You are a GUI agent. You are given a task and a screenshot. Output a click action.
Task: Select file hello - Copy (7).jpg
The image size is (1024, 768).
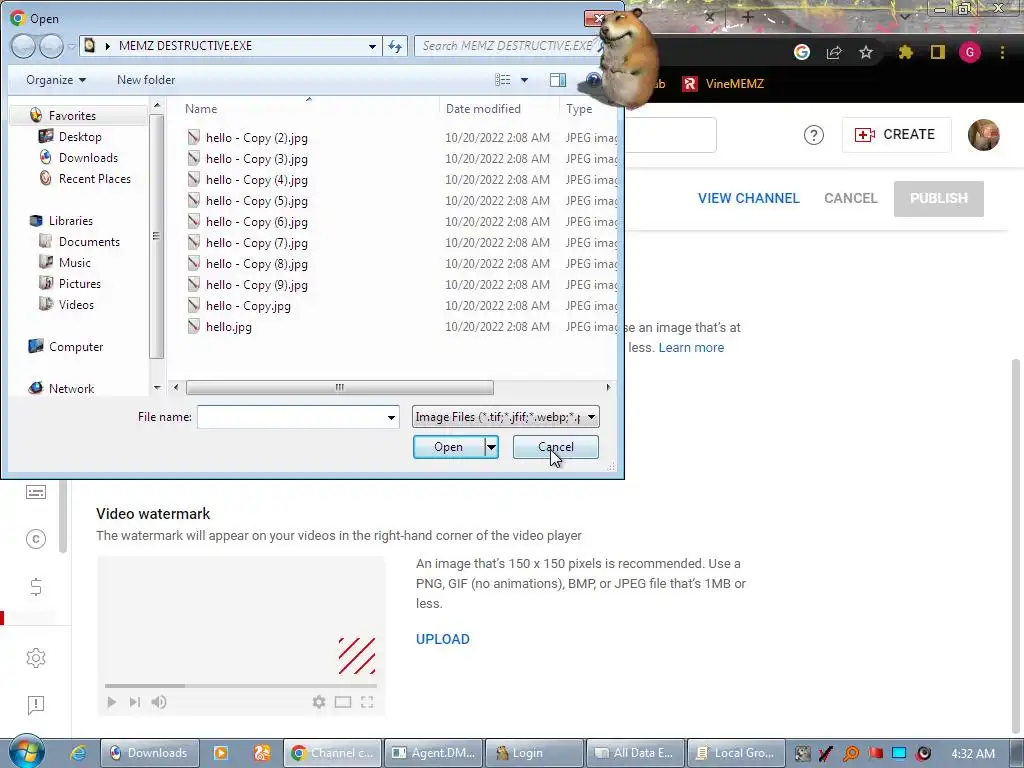256,242
